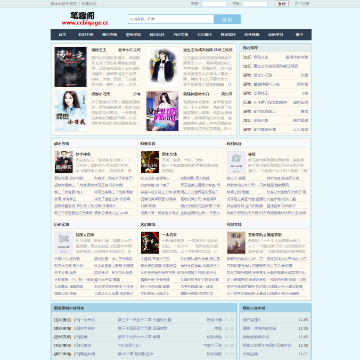Viewport: 360px width, 360px height.
Task: Open the sepia castle cover in the lower right category
Action: click(x=236, y=243)
